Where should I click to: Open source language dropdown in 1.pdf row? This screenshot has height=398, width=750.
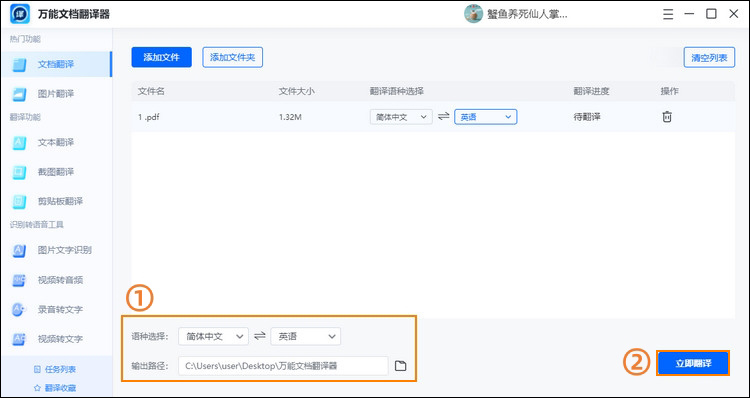[x=401, y=117]
